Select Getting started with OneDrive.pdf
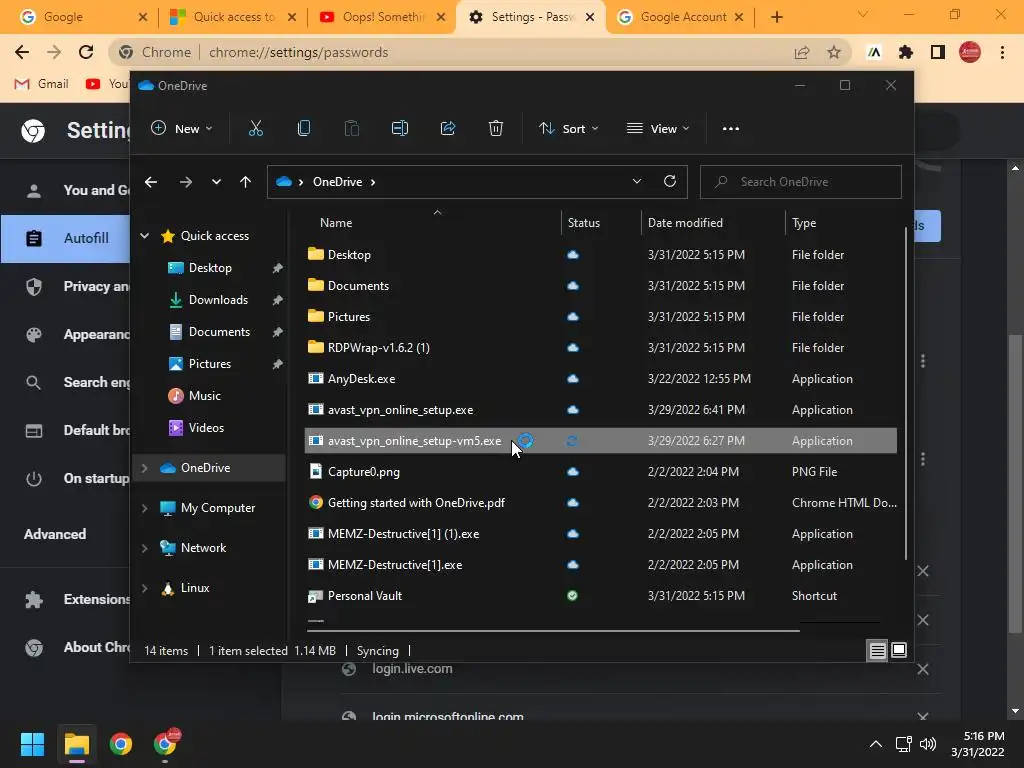 point(600,503)
